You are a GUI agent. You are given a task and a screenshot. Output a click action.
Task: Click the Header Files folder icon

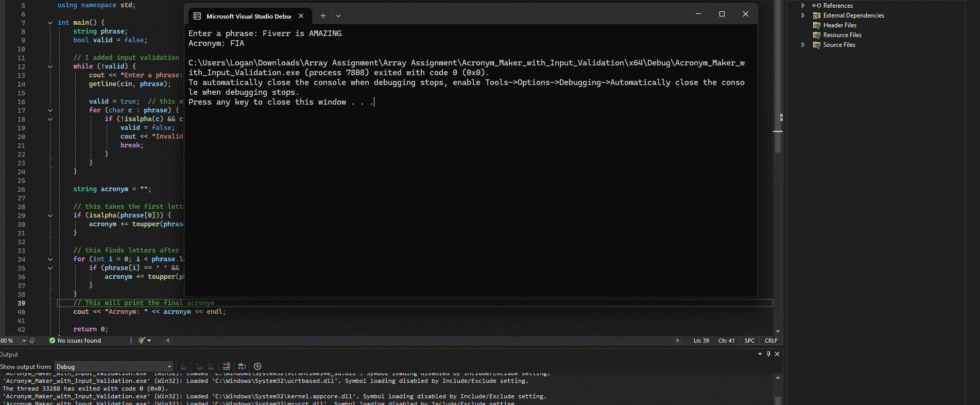point(816,25)
